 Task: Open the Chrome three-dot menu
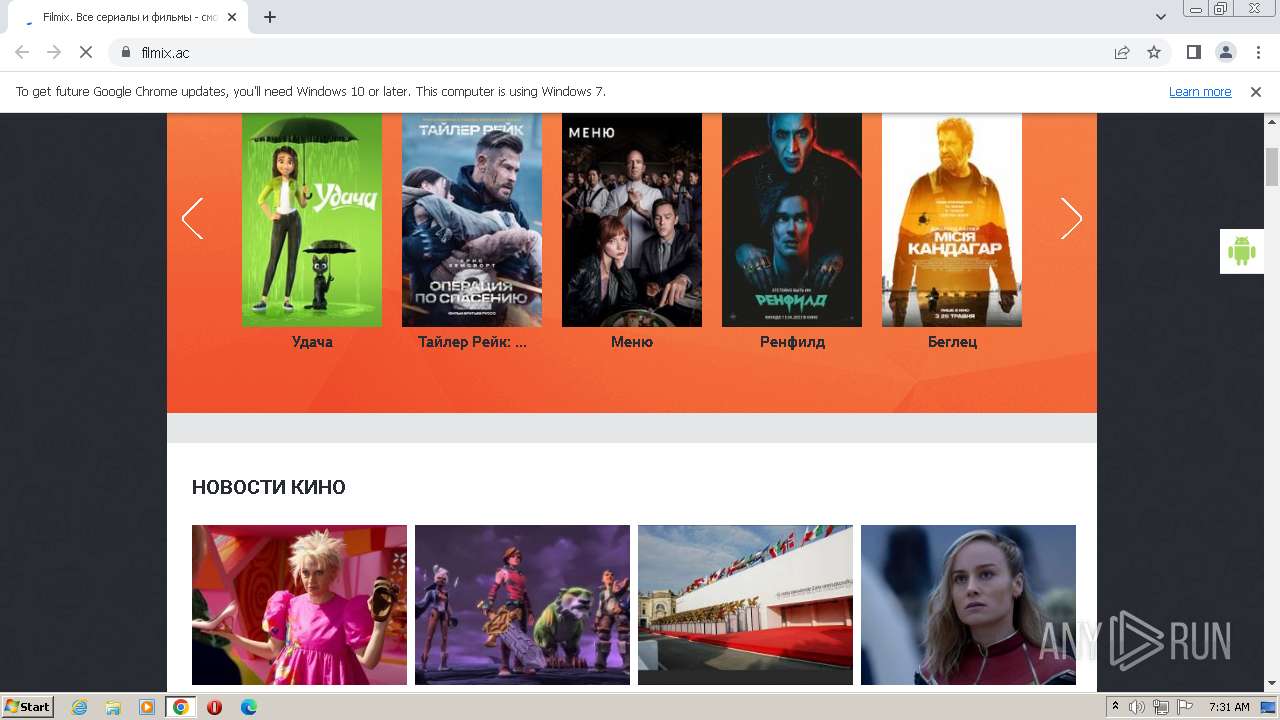tap(1256, 52)
